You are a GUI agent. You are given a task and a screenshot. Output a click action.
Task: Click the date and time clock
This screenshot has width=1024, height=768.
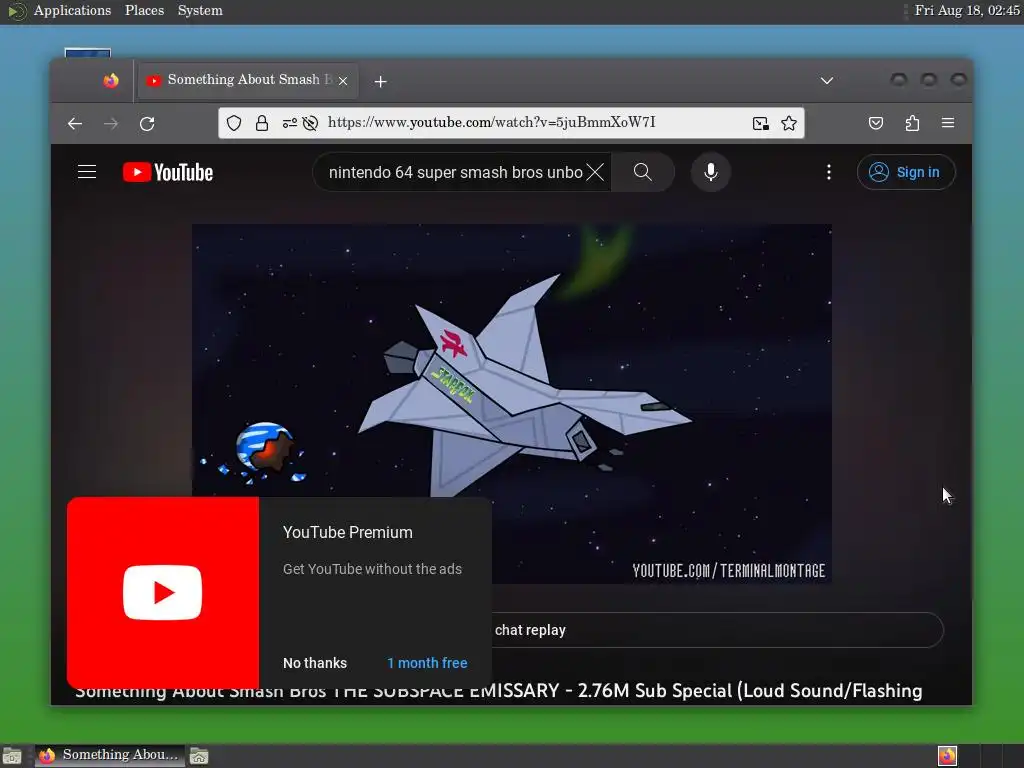click(x=967, y=10)
